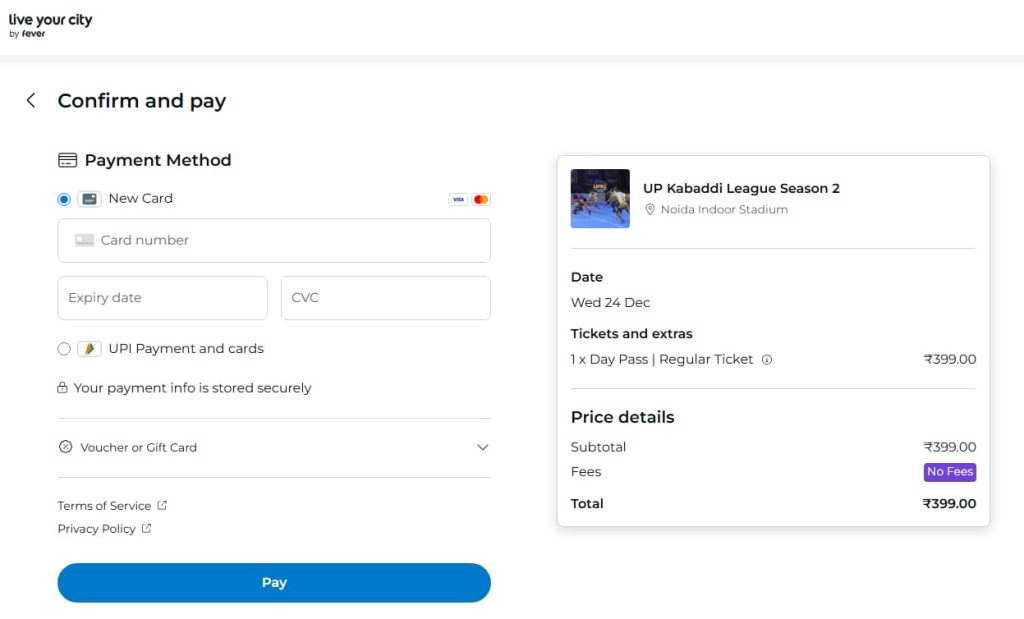
Task: Open the Expiry date field
Action: [162, 297]
